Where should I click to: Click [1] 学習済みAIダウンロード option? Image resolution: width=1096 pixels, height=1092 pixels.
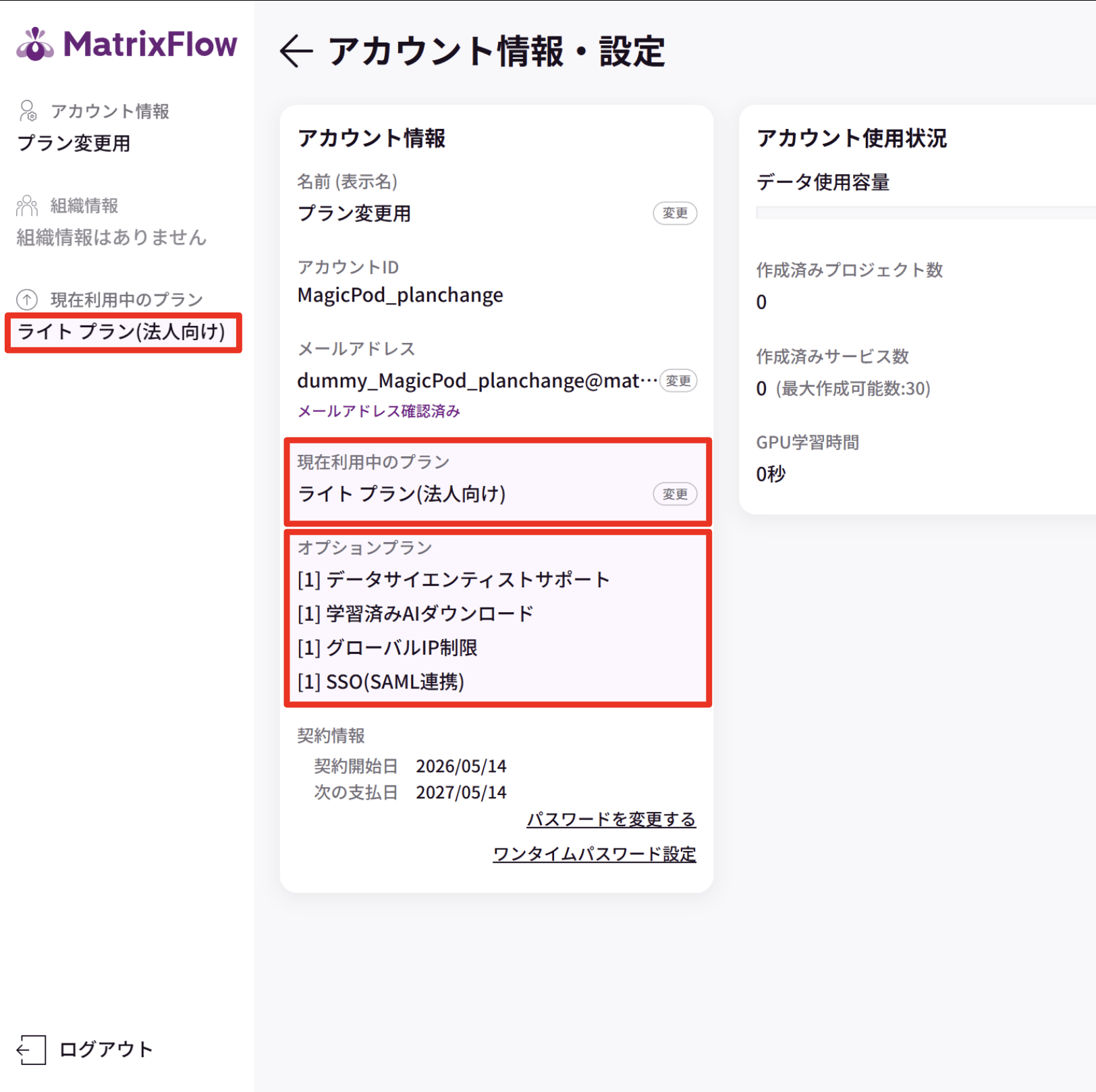416,613
